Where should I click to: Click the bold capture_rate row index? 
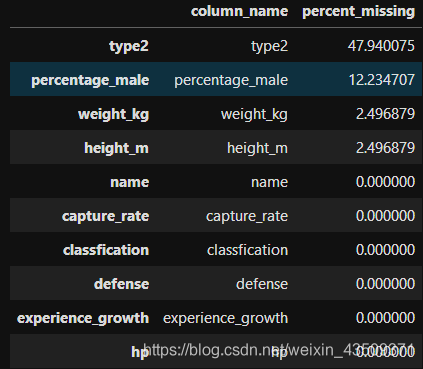coord(105,216)
